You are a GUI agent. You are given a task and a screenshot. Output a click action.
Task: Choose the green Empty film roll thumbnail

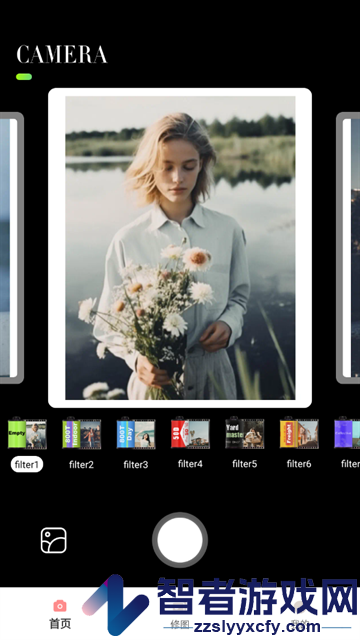click(x=27, y=433)
